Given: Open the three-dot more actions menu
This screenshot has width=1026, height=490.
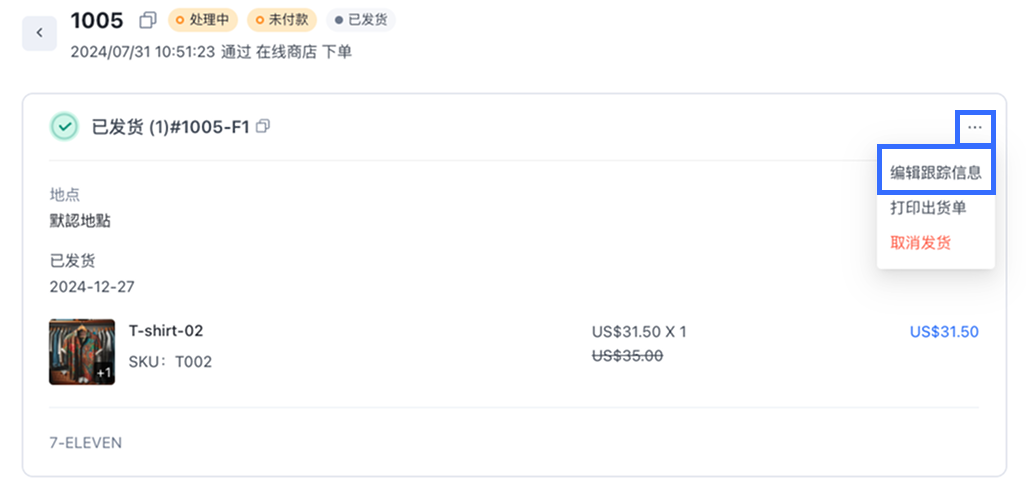Looking at the screenshot, I should click(x=974, y=127).
